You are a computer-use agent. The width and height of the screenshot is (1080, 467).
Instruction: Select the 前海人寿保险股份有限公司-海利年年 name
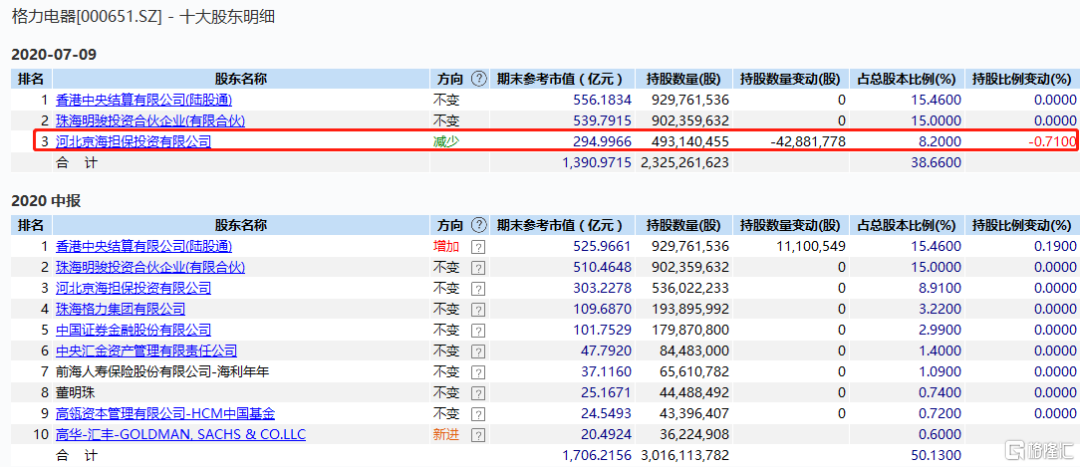[163, 372]
